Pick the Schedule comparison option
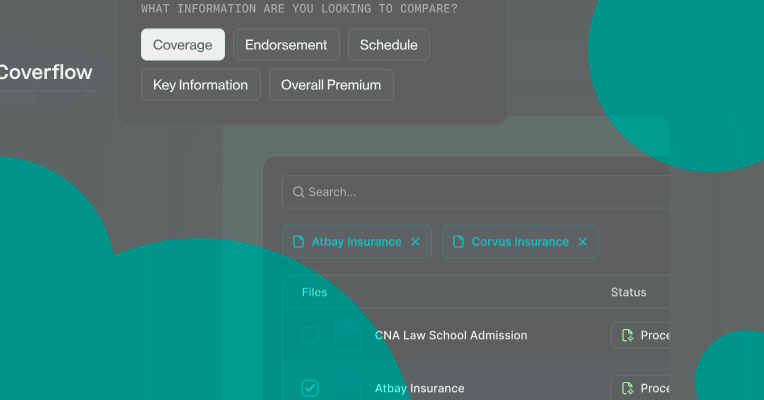Screen dimensions: 764x400 pos(388,45)
